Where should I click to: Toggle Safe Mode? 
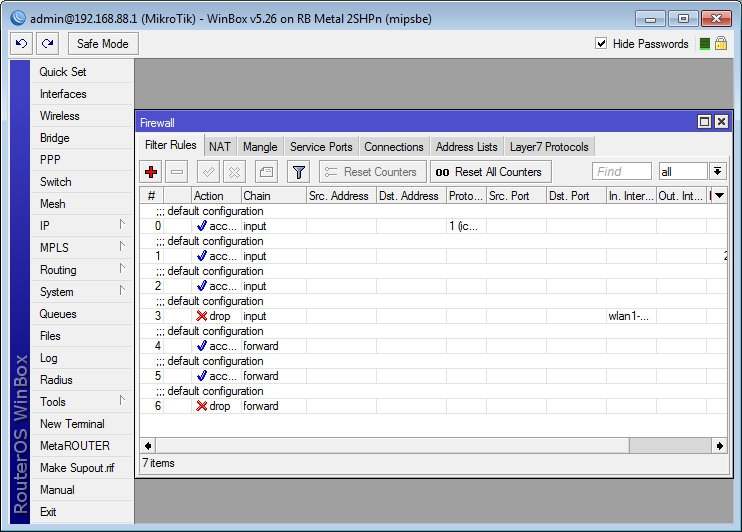pos(103,44)
